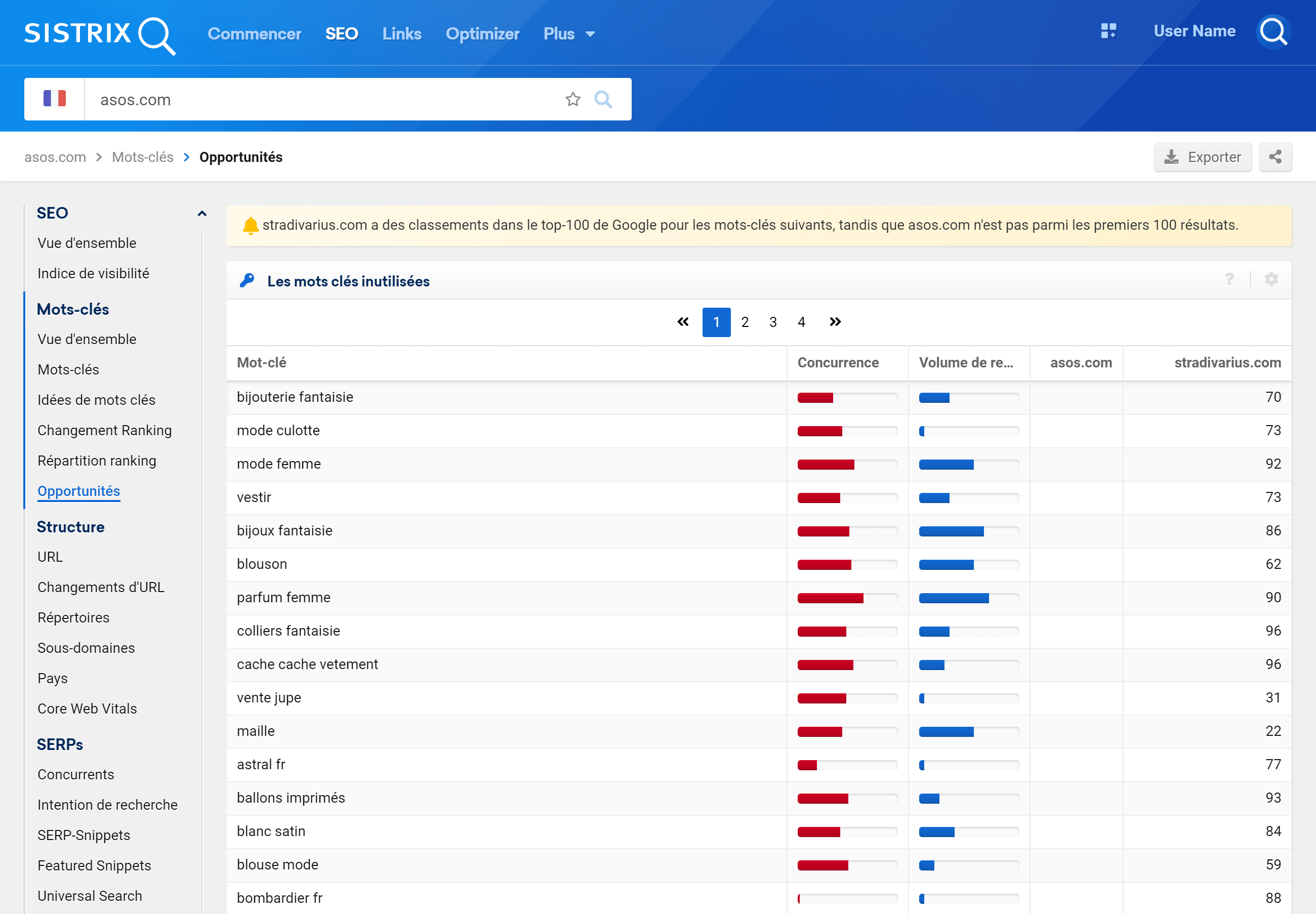Image resolution: width=1316 pixels, height=914 pixels.
Task: Open table settings gear icon
Action: [x=1271, y=279]
